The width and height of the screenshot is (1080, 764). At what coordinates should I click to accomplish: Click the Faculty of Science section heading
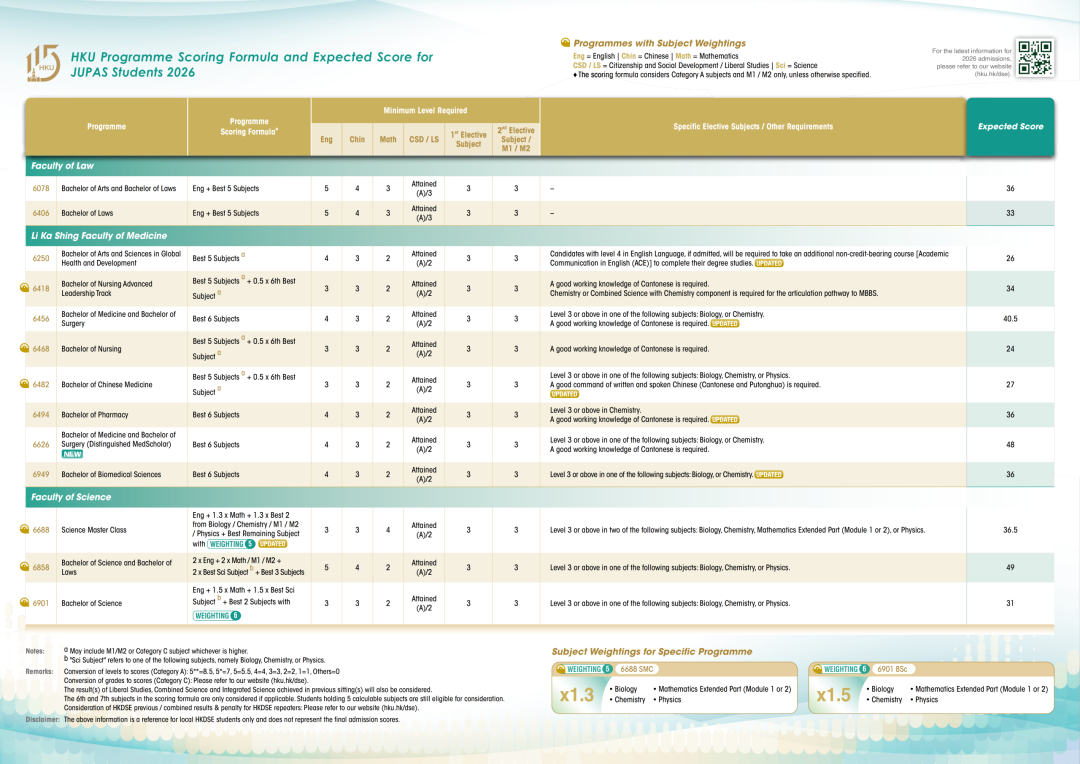70,497
